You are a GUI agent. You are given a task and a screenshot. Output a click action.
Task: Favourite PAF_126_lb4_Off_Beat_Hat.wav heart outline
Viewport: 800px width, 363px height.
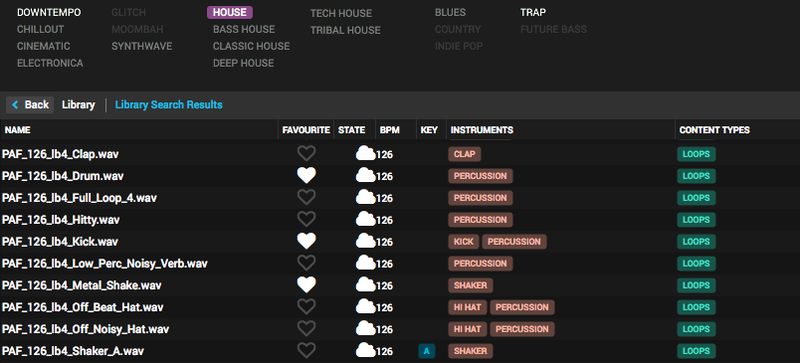pyautogui.click(x=306, y=307)
